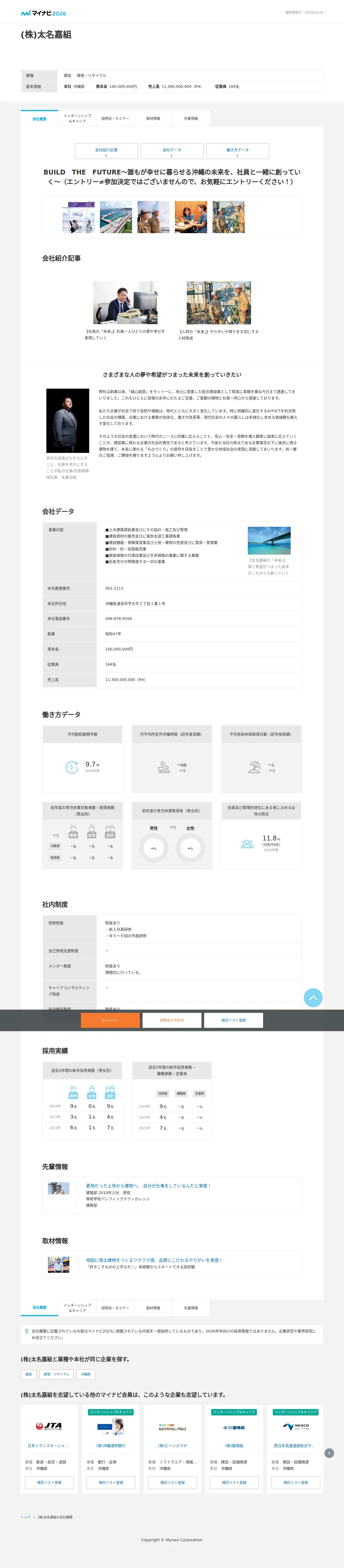Viewport: 344px width, 1568px height.
Task: Open the three helmeted workers thumbnail
Action: (154, 217)
